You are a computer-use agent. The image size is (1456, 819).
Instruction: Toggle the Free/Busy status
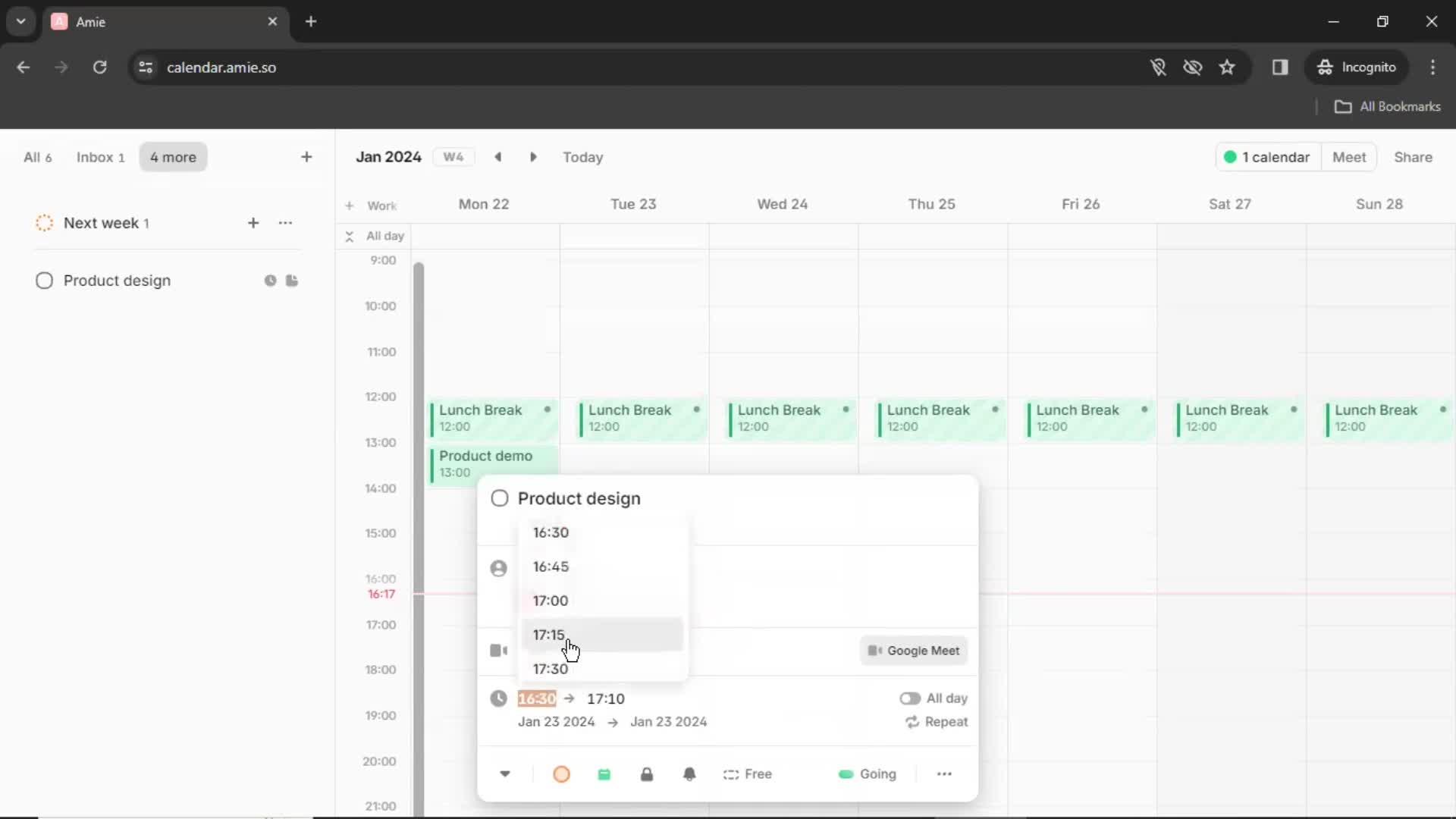click(x=750, y=773)
